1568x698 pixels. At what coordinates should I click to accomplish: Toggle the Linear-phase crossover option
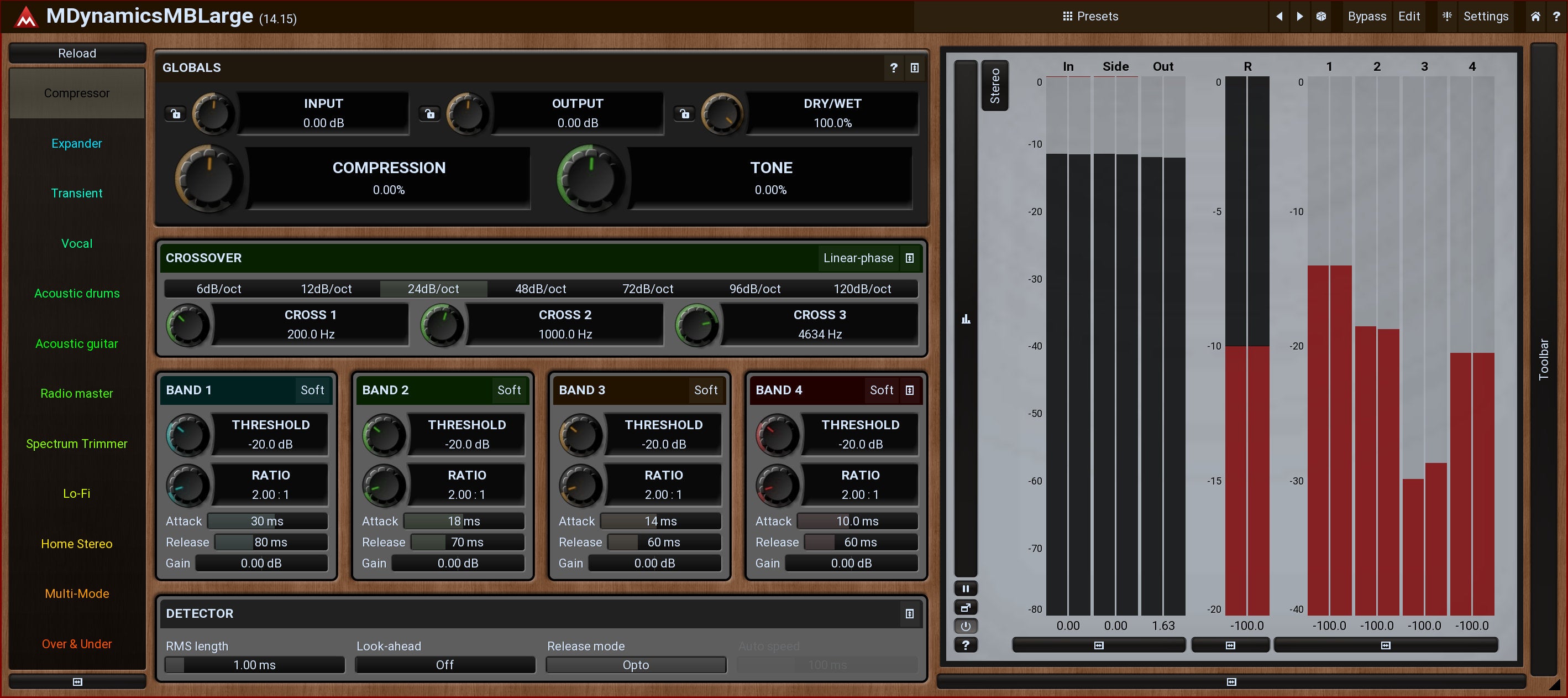click(x=858, y=258)
